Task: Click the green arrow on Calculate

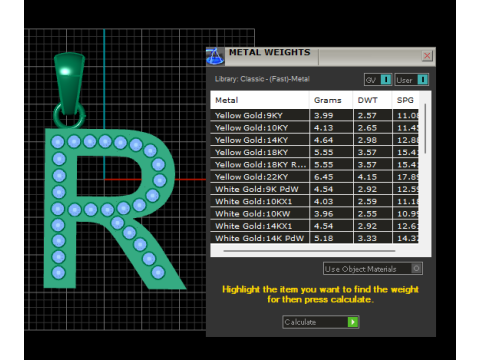Action: pos(353,322)
